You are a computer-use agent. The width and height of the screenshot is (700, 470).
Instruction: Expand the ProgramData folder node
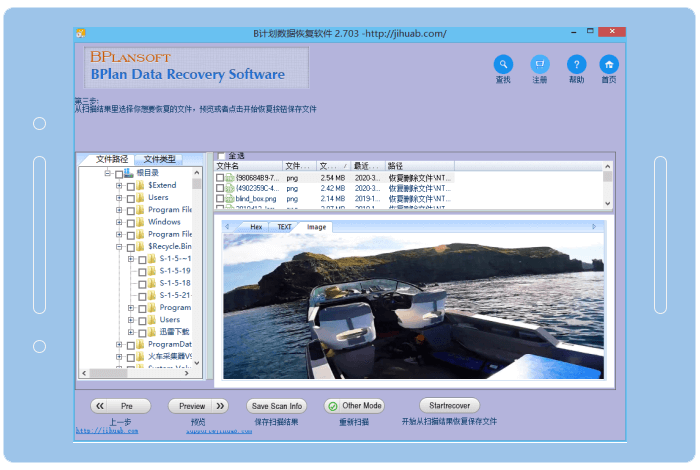coord(119,344)
